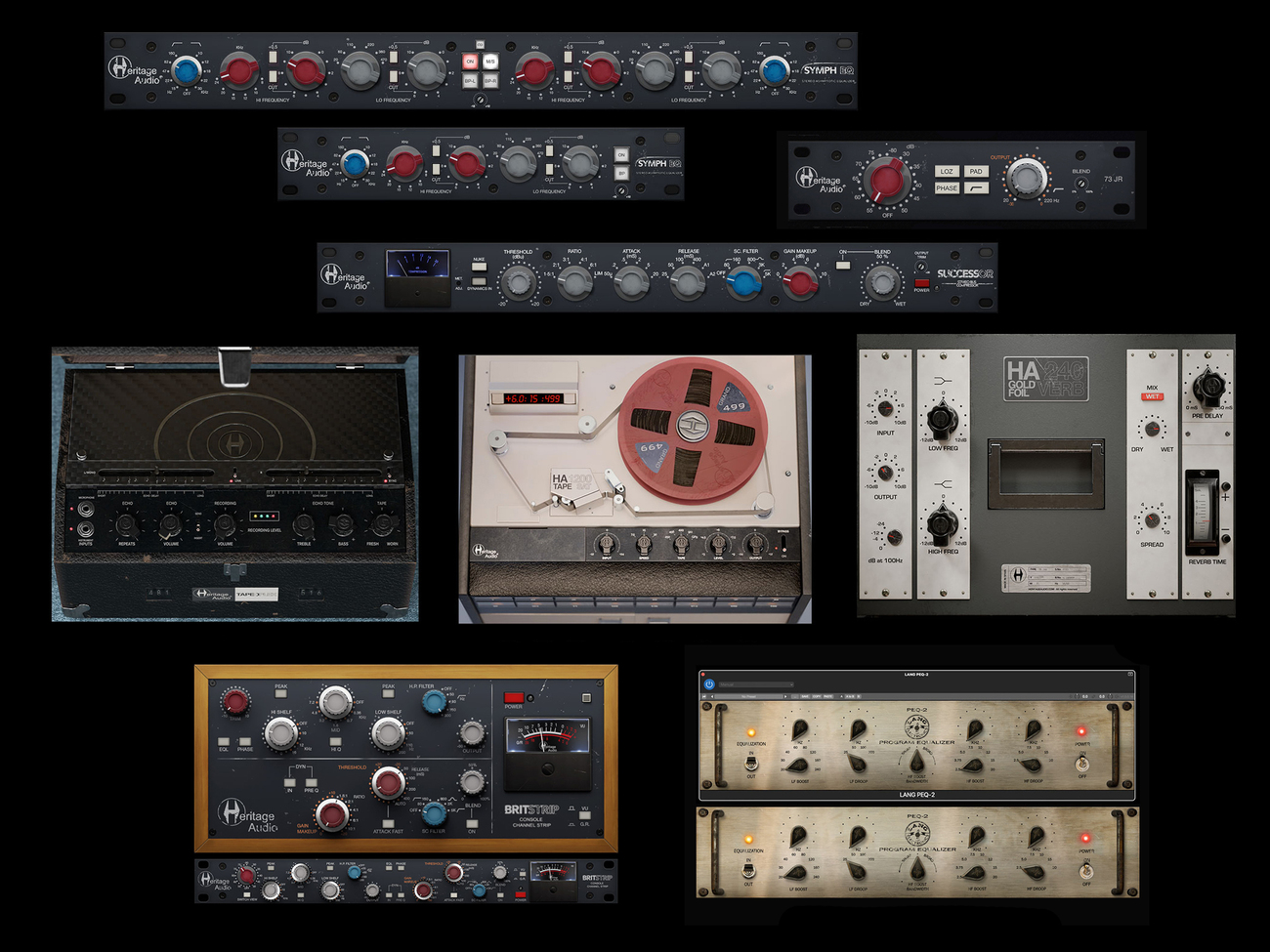Image resolution: width=1270 pixels, height=952 pixels.
Task: Click the blue SC. FILTER knob on the Successor
Action: [x=744, y=282]
